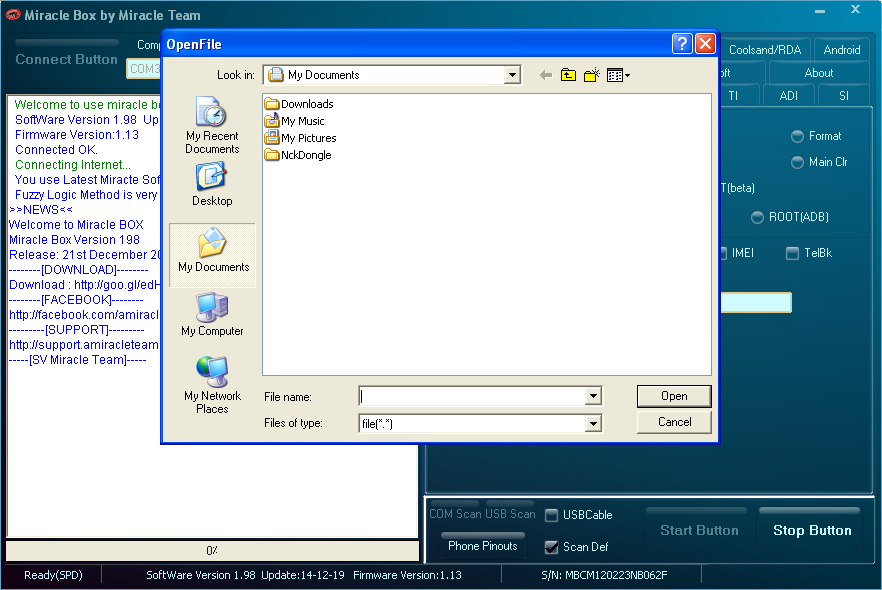Create a new folder icon in OpenFile dialog

tap(592, 75)
